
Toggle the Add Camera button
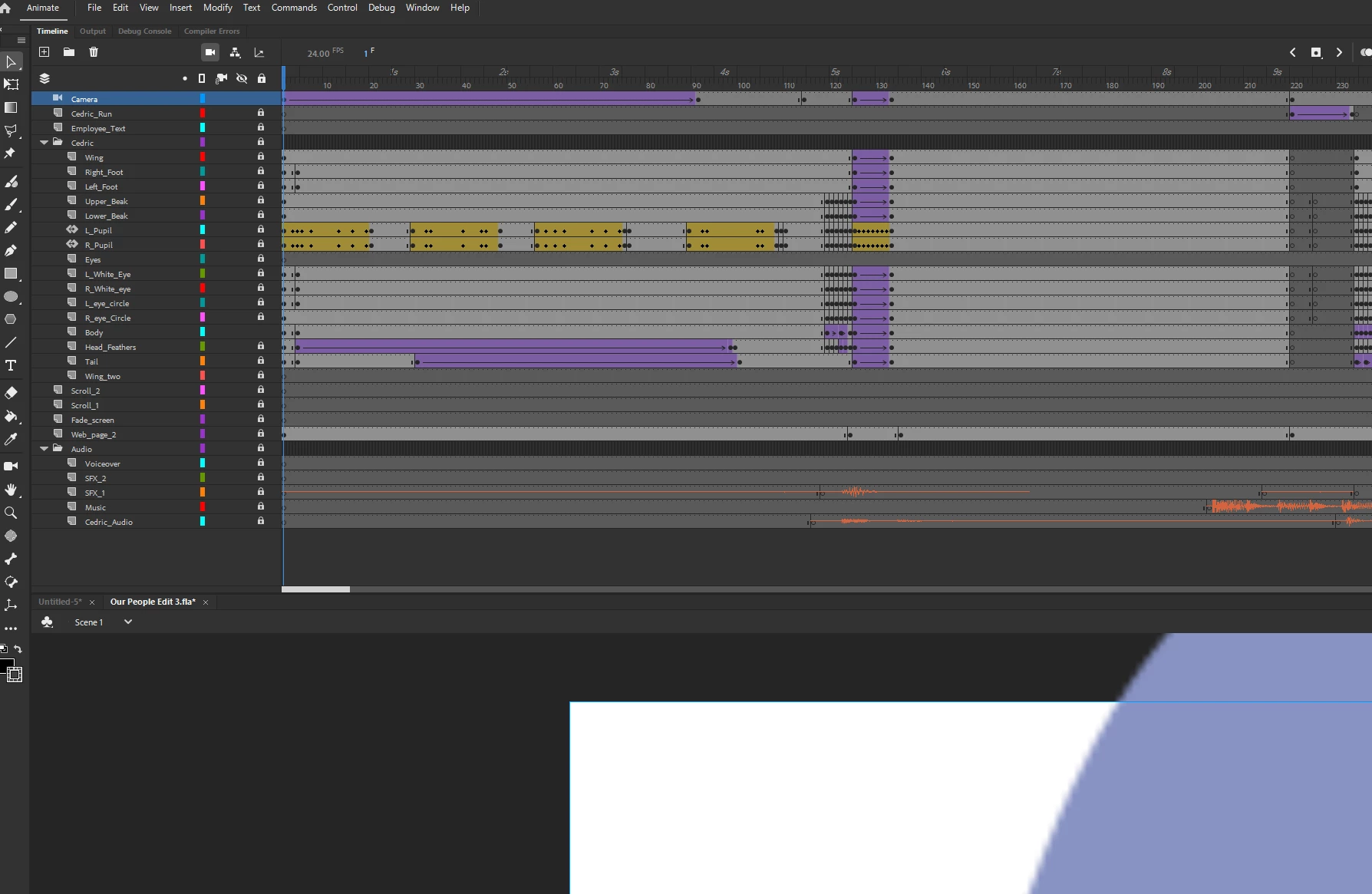point(210,52)
